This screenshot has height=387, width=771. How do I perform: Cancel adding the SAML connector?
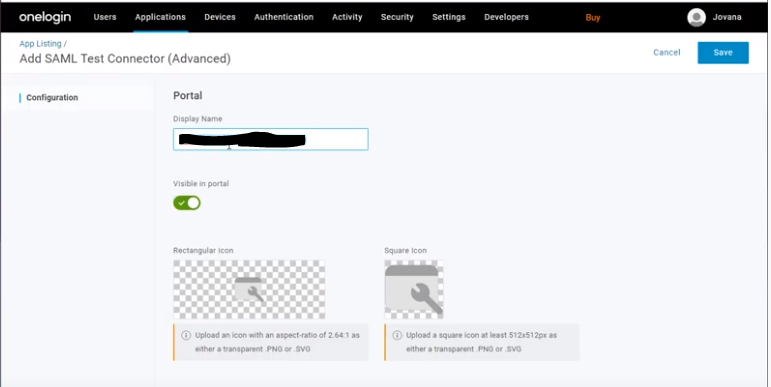pyautogui.click(x=667, y=53)
